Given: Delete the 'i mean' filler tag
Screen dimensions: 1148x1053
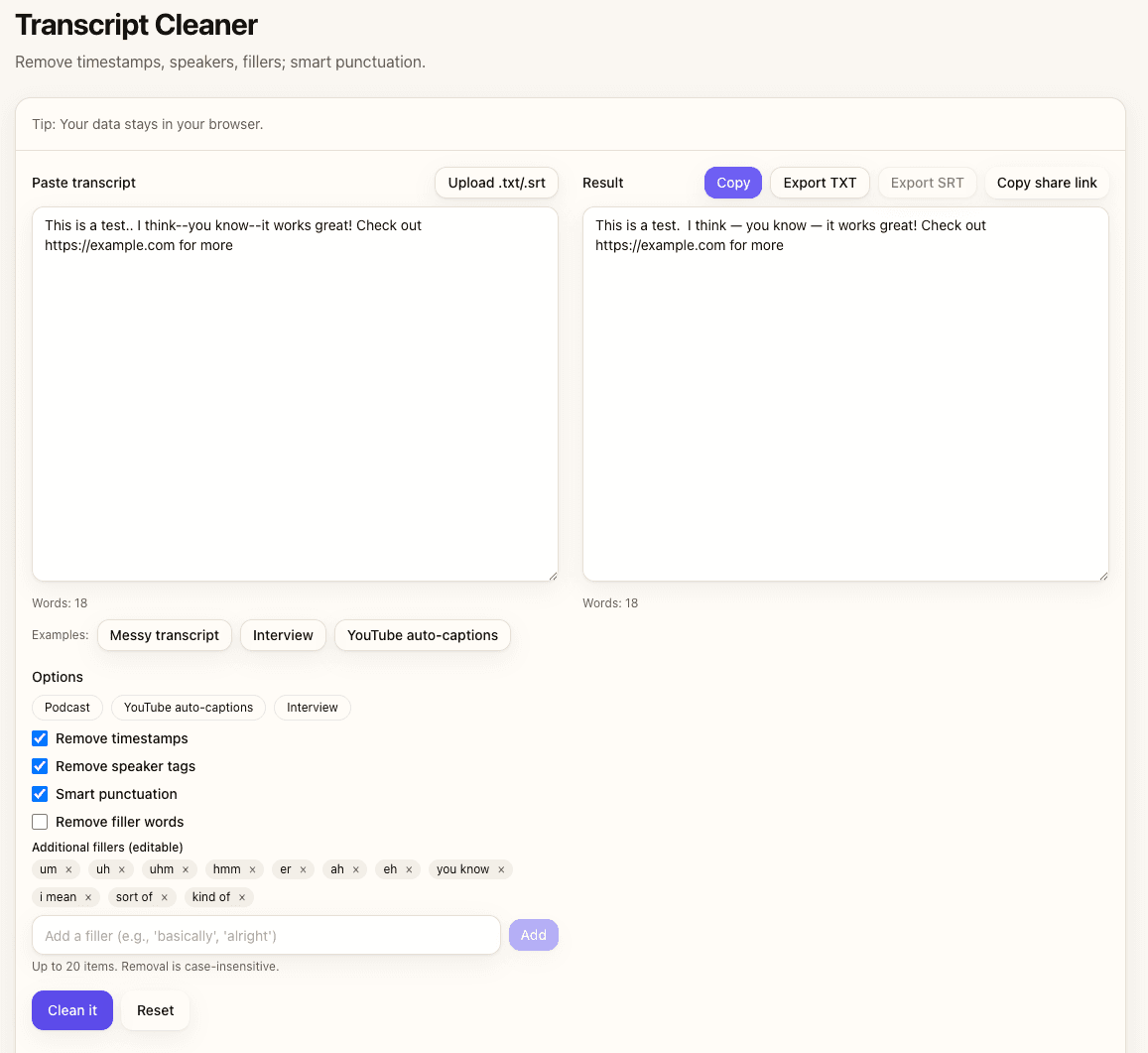Looking at the screenshot, I should point(87,897).
